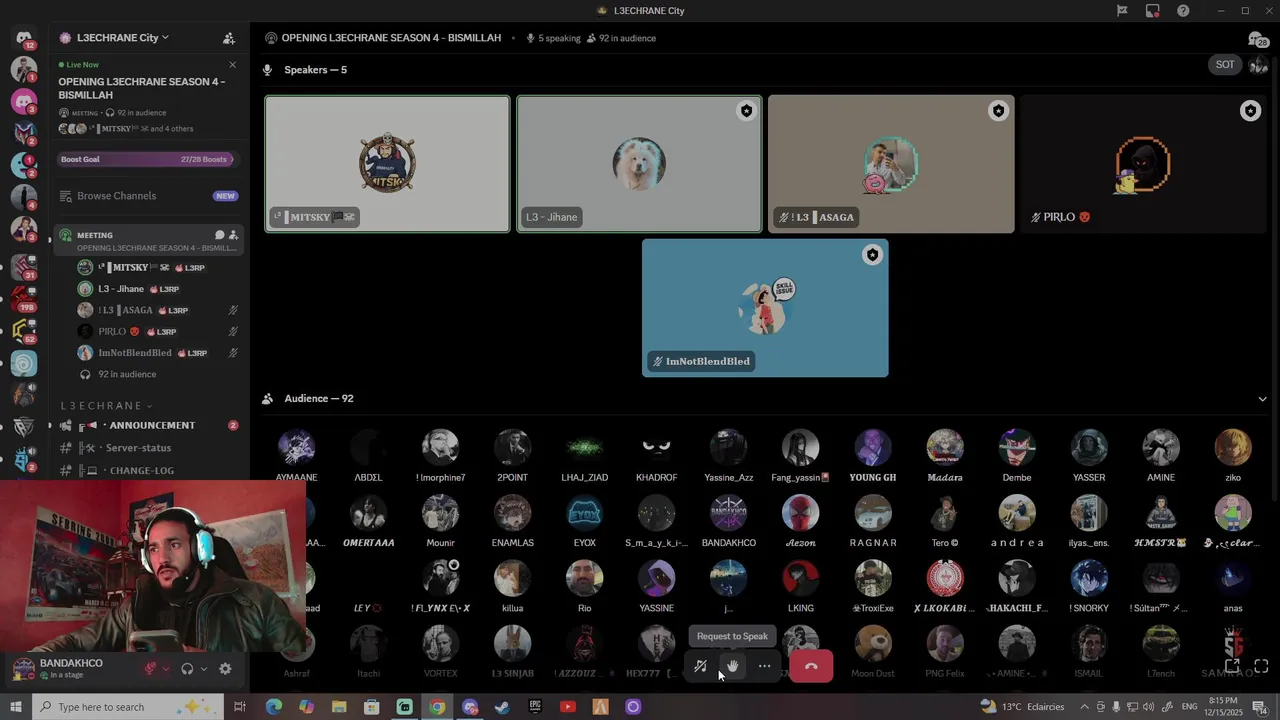Expand microphone options arrow in user panel
The width and height of the screenshot is (1280, 720).
pos(165,669)
